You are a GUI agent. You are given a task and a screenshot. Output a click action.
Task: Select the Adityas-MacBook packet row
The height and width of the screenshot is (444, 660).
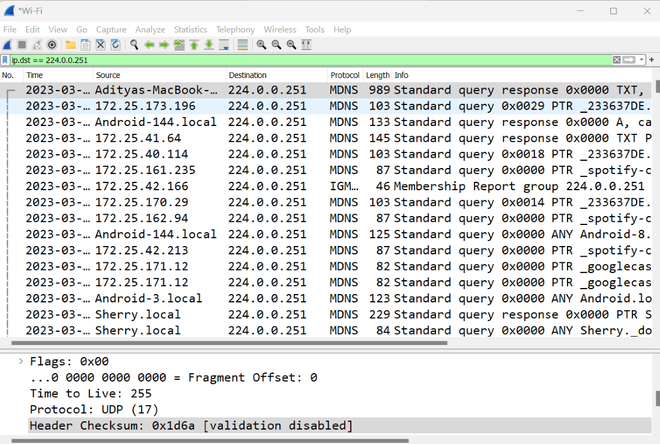(x=326, y=90)
